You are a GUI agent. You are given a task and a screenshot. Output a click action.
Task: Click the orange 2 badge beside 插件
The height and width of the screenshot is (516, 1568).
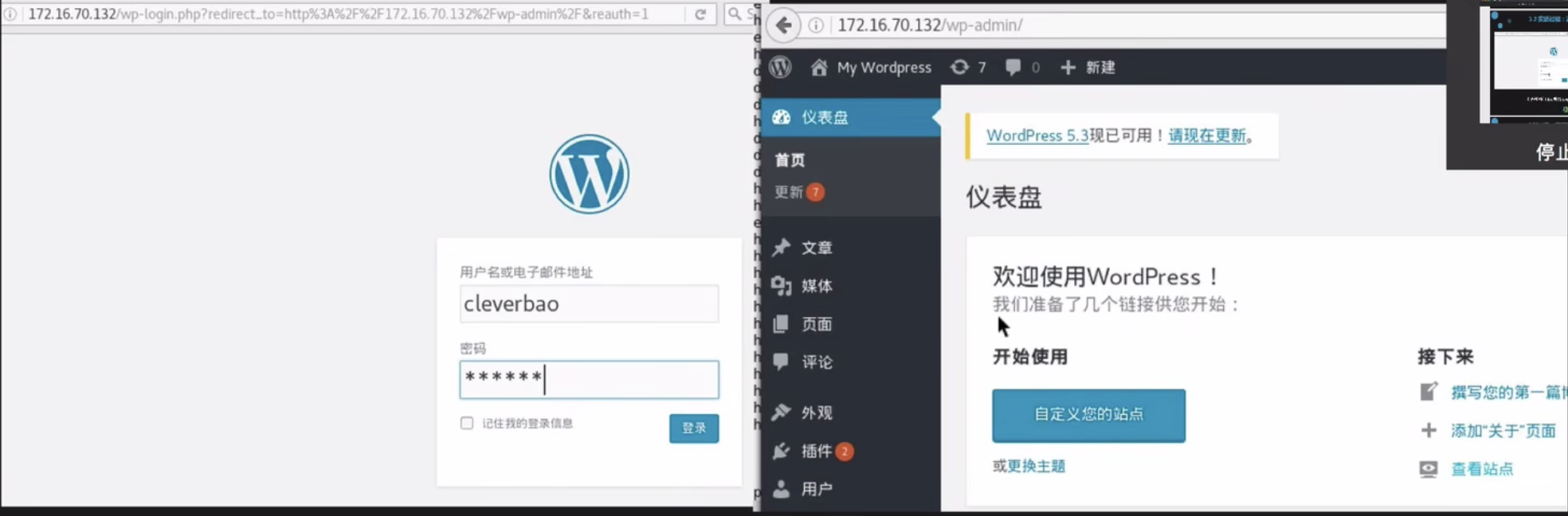click(845, 451)
